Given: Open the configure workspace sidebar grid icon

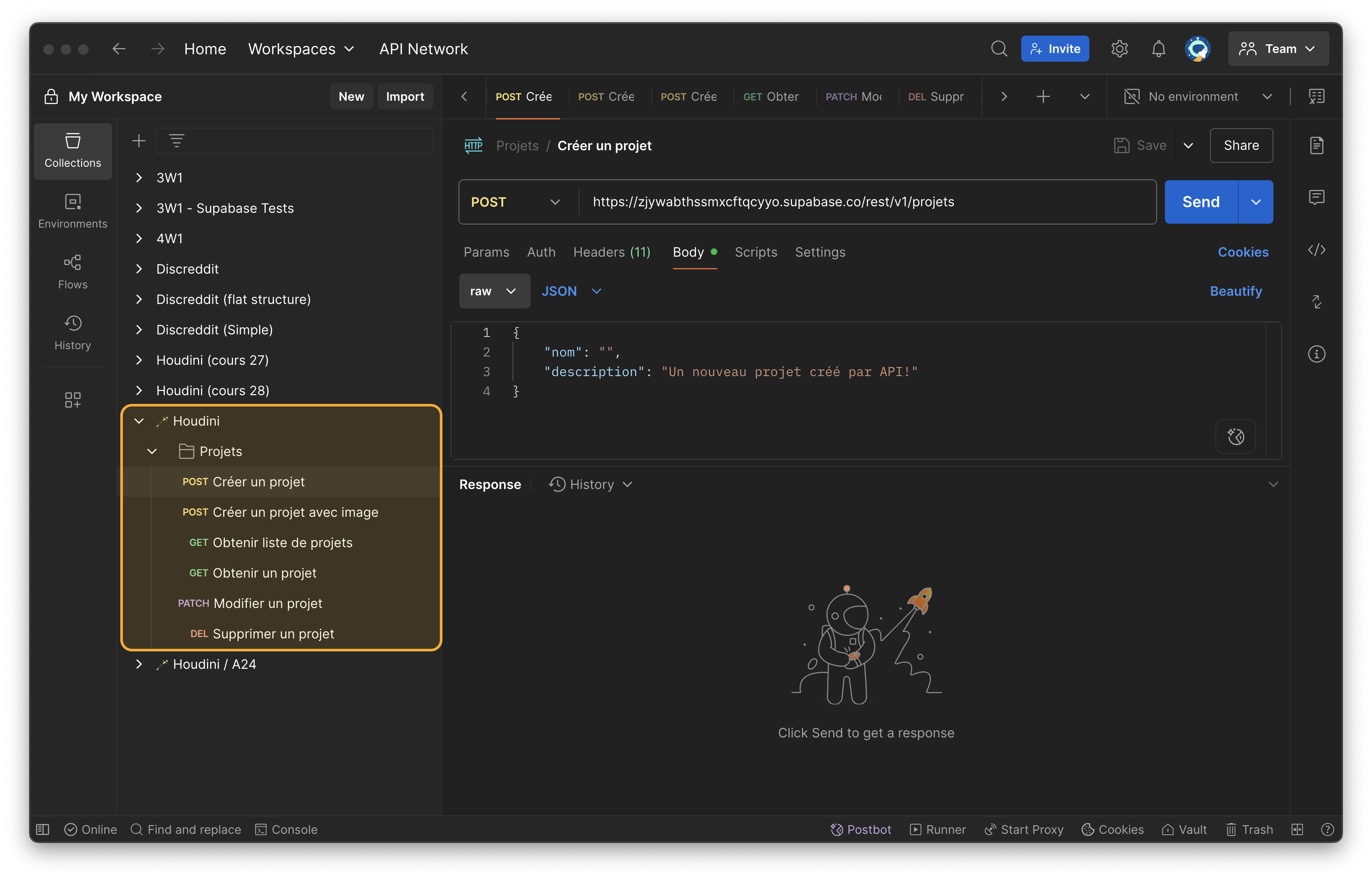Looking at the screenshot, I should tap(73, 400).
